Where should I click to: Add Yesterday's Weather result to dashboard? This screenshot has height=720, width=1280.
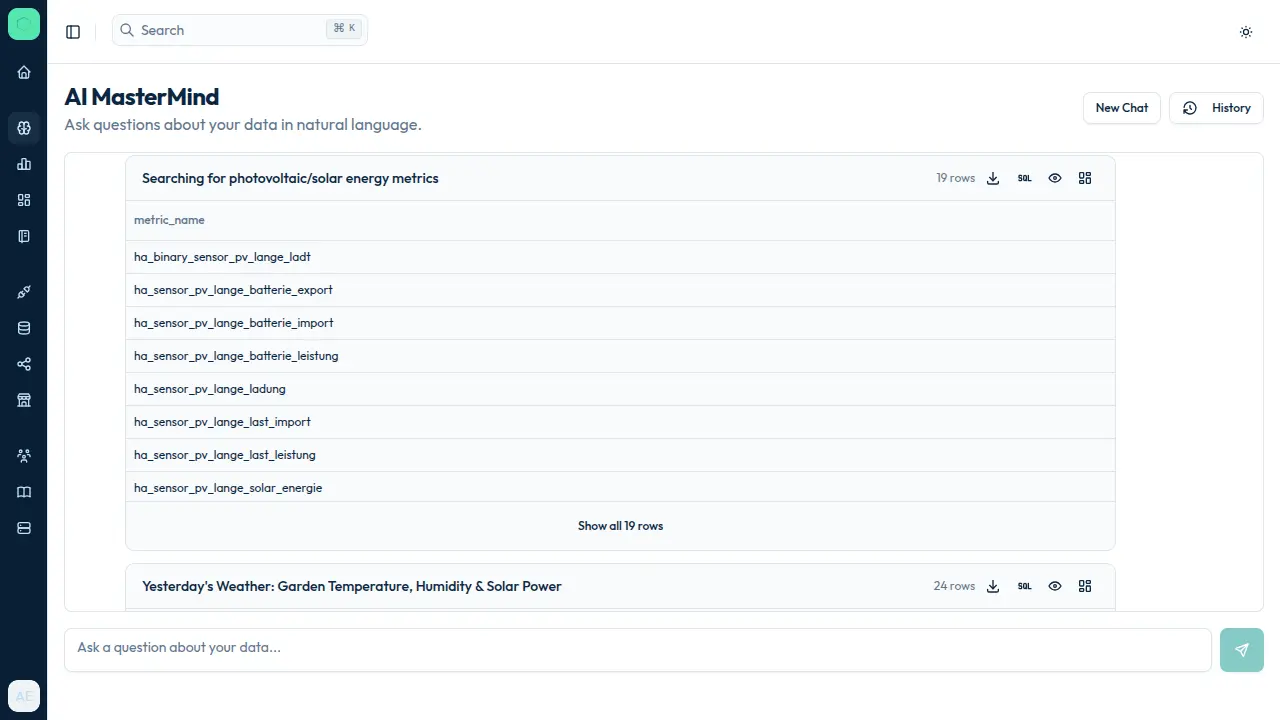pyautogui.click(x=1085, y=586)
